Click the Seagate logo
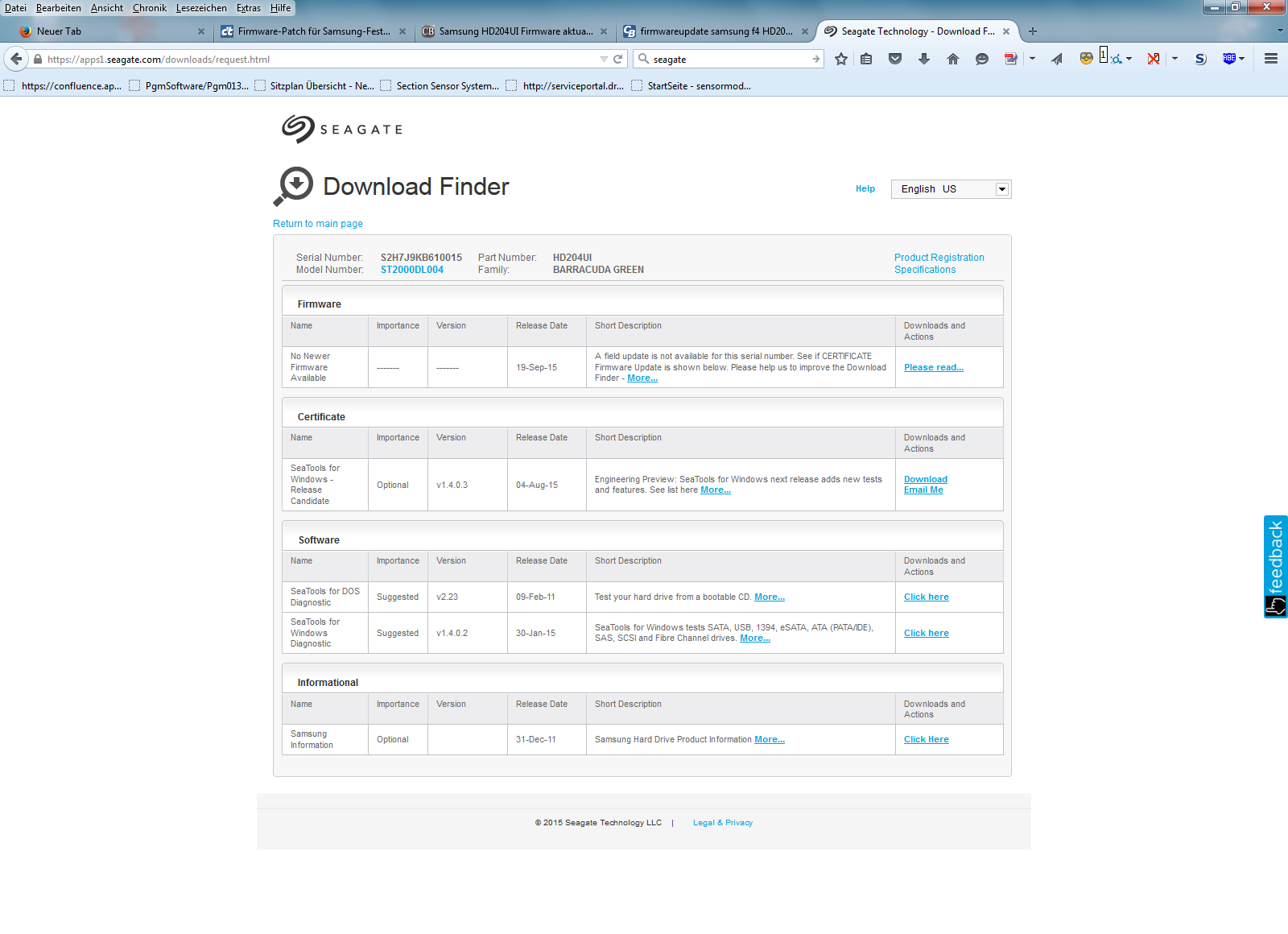The image size is (1288, 934). pyautogui.click(x=342, y=129)
